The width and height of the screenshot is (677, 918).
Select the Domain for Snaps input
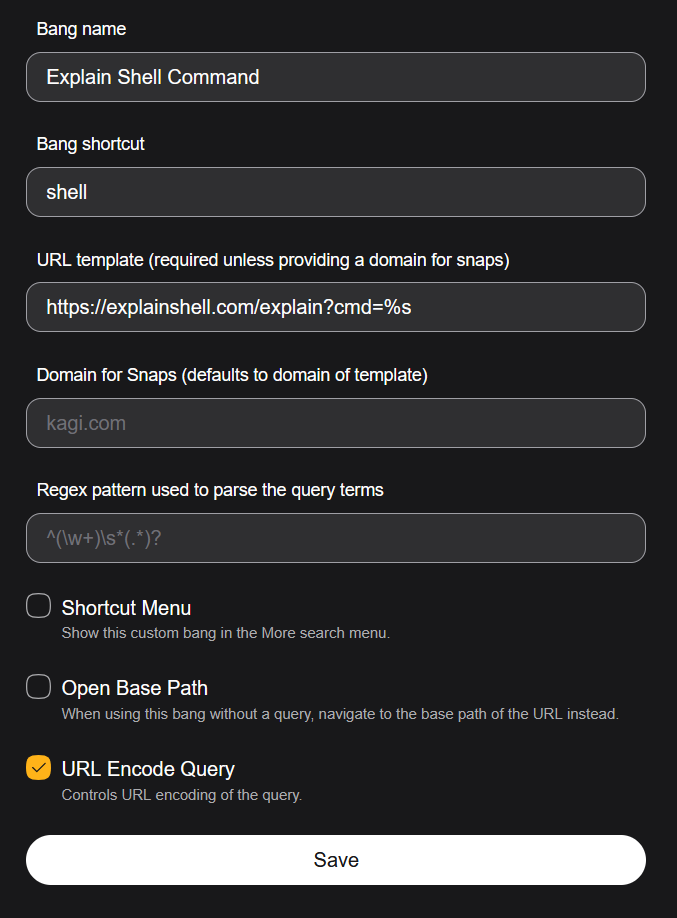pyautogui.click(x=336, y=423)
